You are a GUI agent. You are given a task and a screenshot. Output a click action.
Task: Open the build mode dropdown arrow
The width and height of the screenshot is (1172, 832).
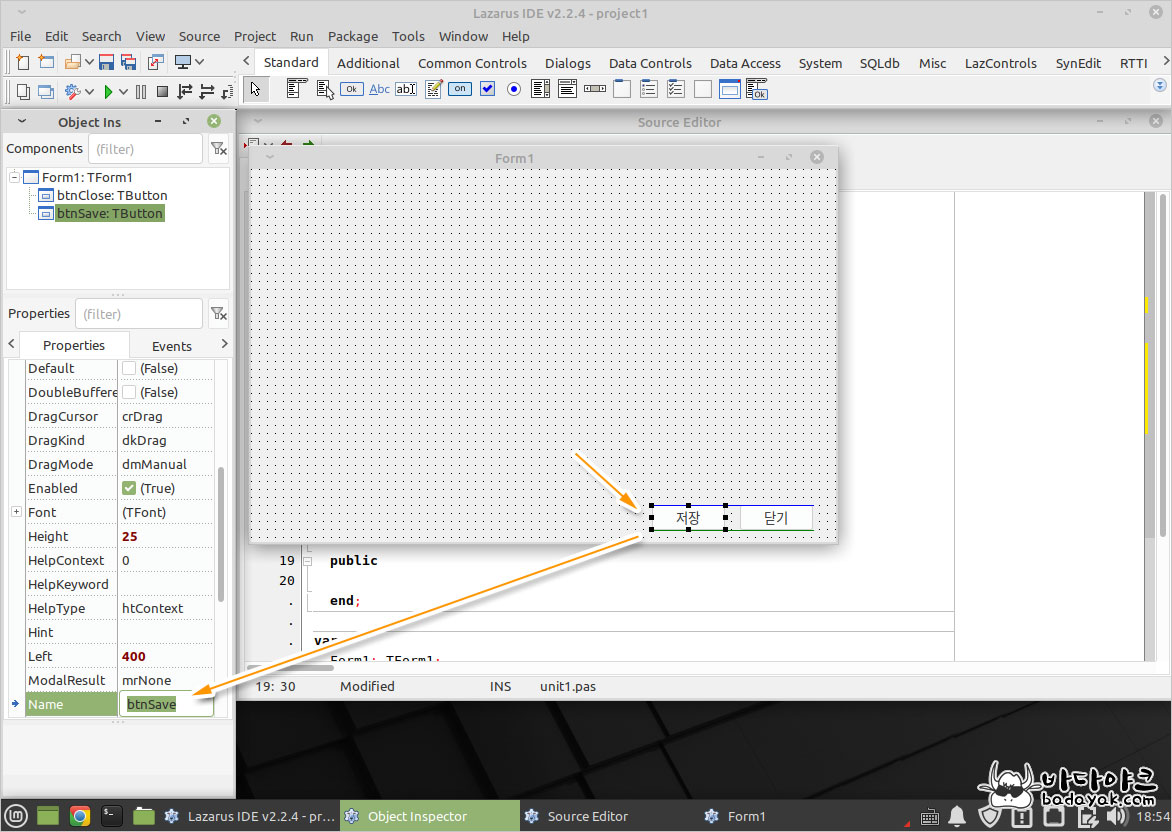tap(89, 91)
